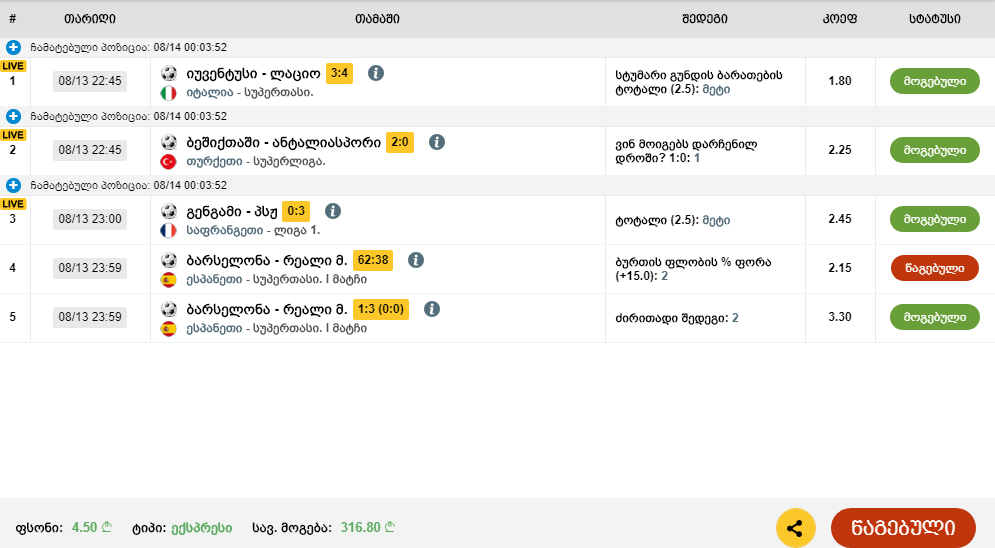This screenshot has height=548, width=995.
Task: Click the Spain flag icon in row 4
Action: pyautogui.click(x=168, y=280)
